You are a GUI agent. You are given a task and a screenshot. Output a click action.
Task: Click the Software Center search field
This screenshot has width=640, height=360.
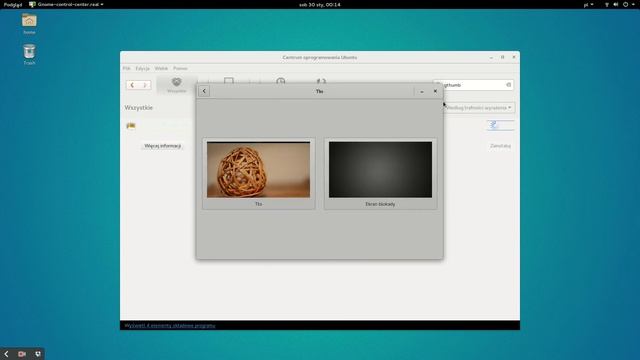[473, 85]
